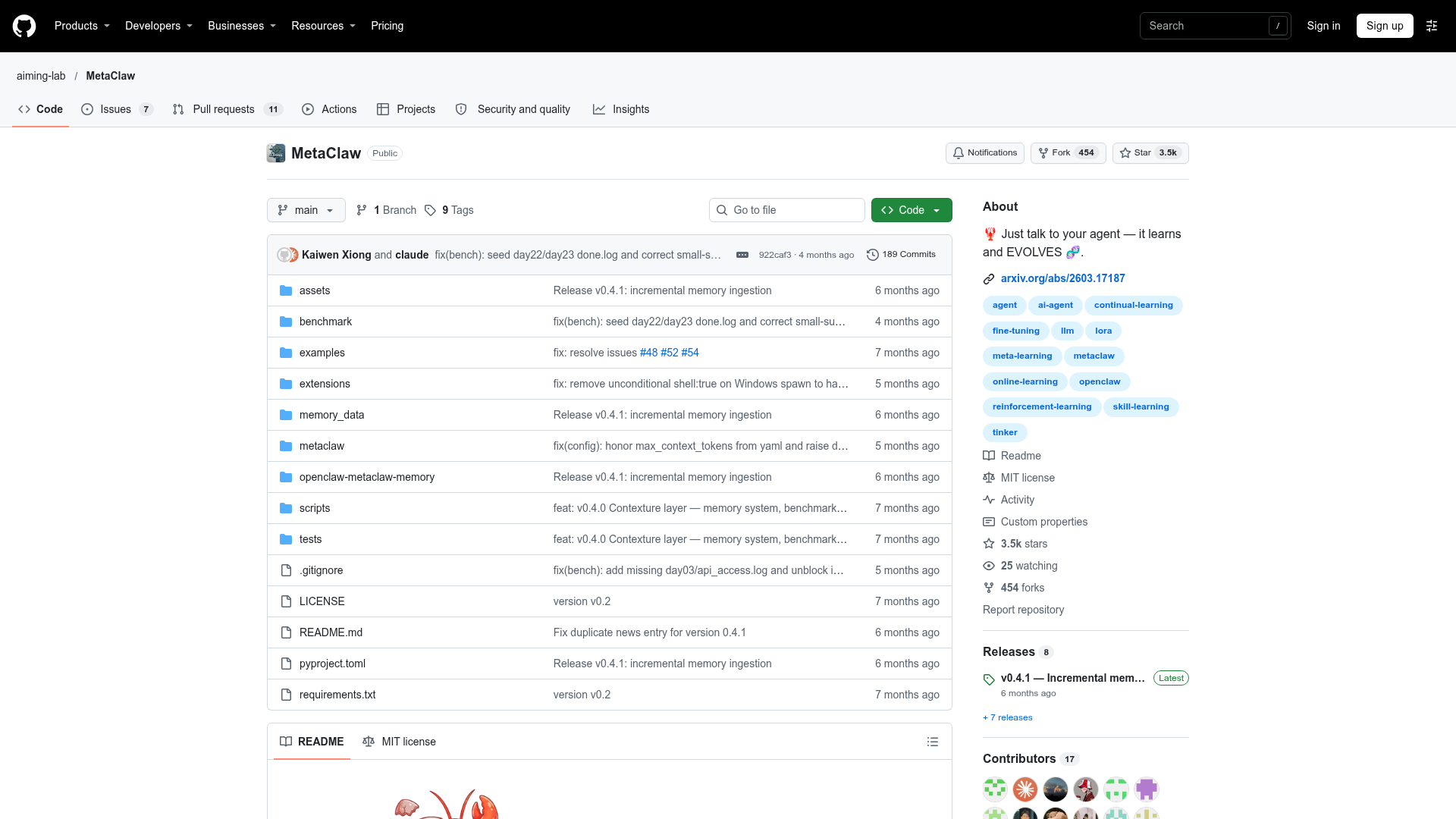The image size is (1456, 819).
Task: Open 189 Commits history
Action: (x=901, y=255)
